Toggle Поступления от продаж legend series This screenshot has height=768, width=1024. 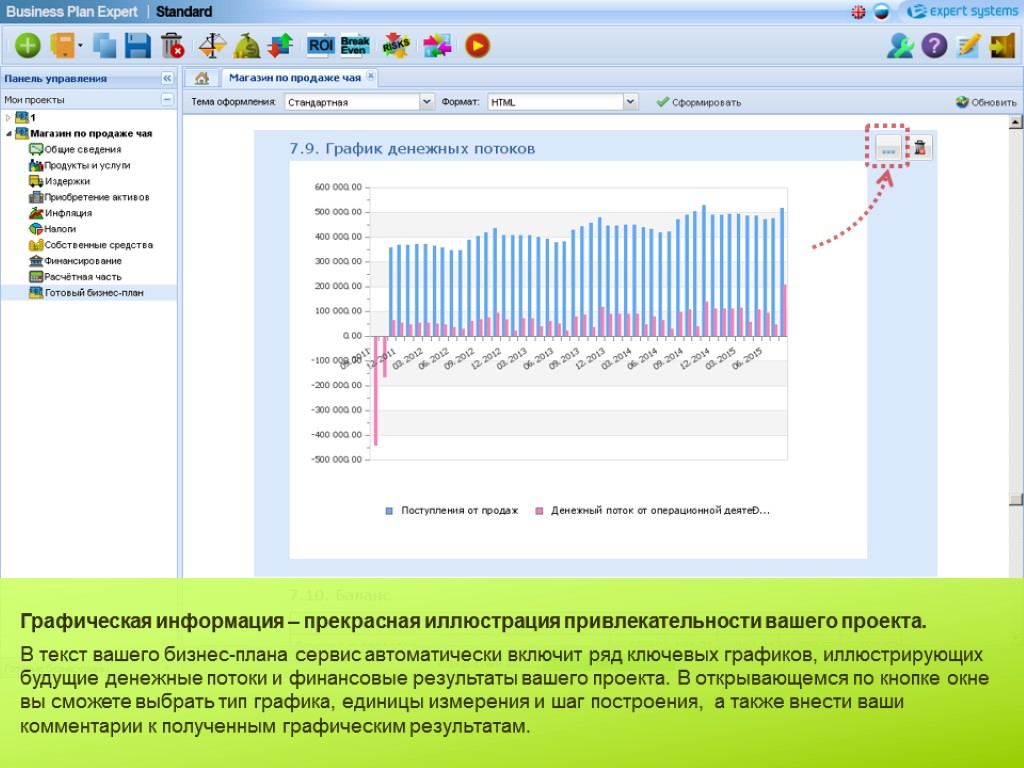pyautogui.click(x=452, y=511)
